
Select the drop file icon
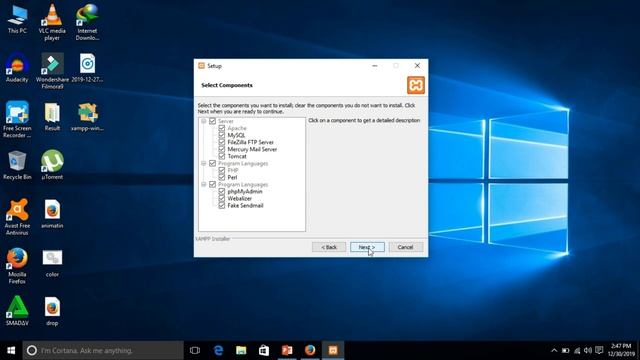click(x=52, y=311)
